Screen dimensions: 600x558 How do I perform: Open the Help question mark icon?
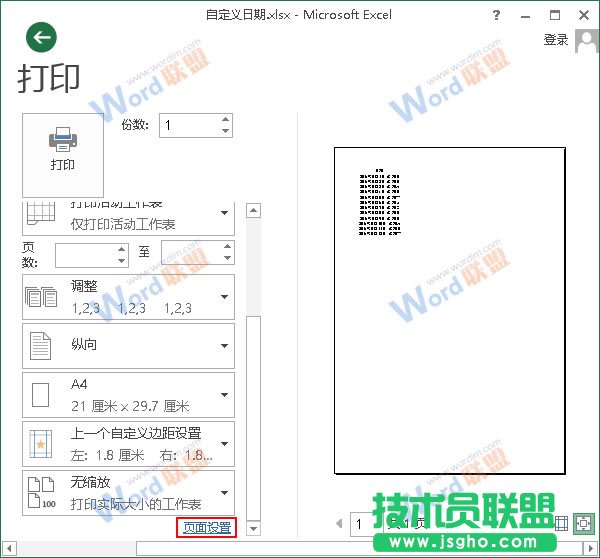coord(496,15)
